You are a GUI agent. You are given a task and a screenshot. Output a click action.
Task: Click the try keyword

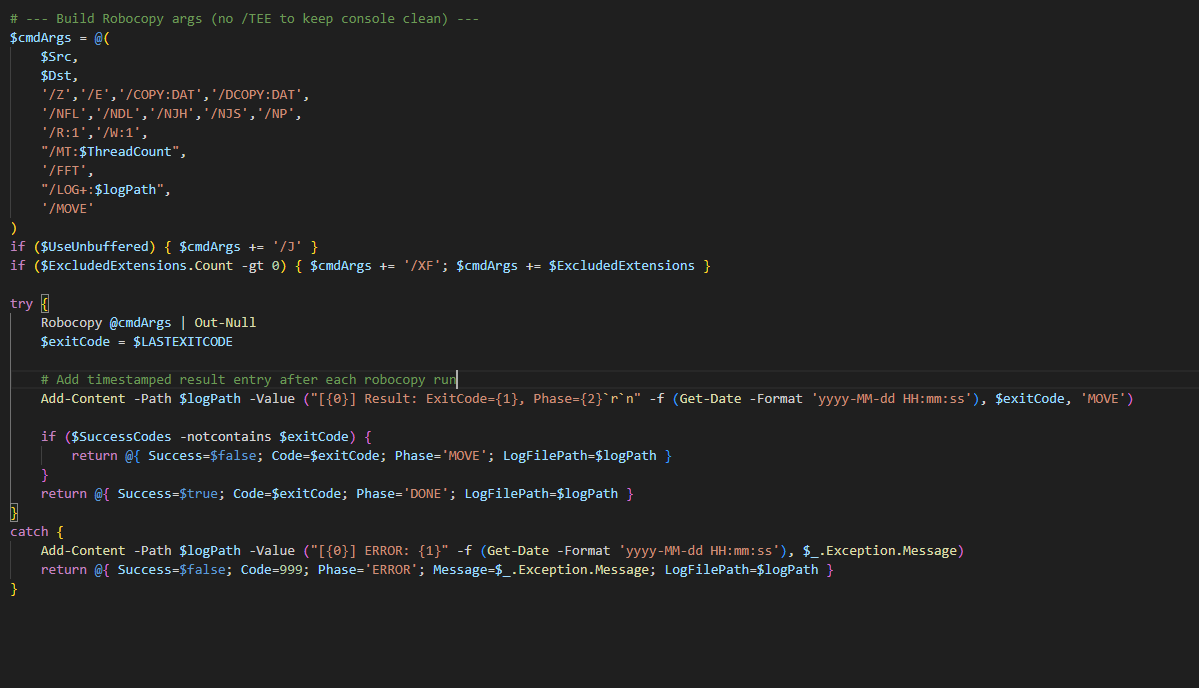[21, 304]
